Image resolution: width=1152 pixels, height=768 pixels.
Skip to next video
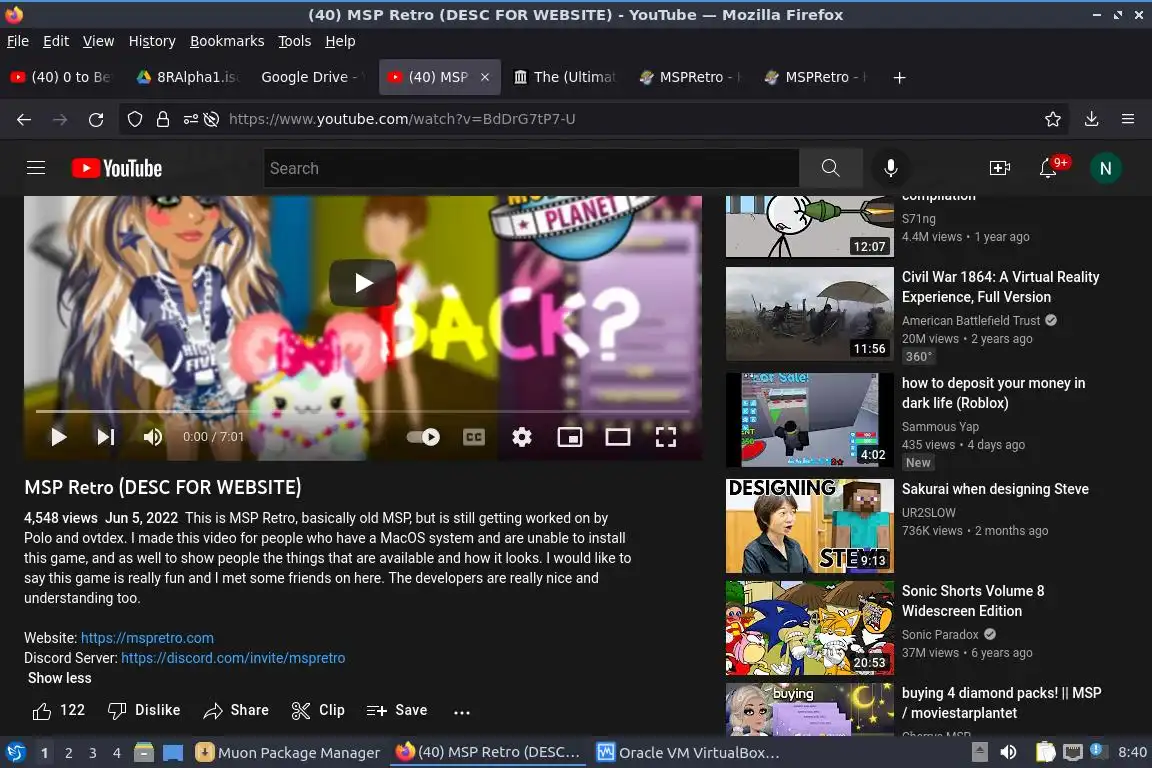[x=106, y=437]
